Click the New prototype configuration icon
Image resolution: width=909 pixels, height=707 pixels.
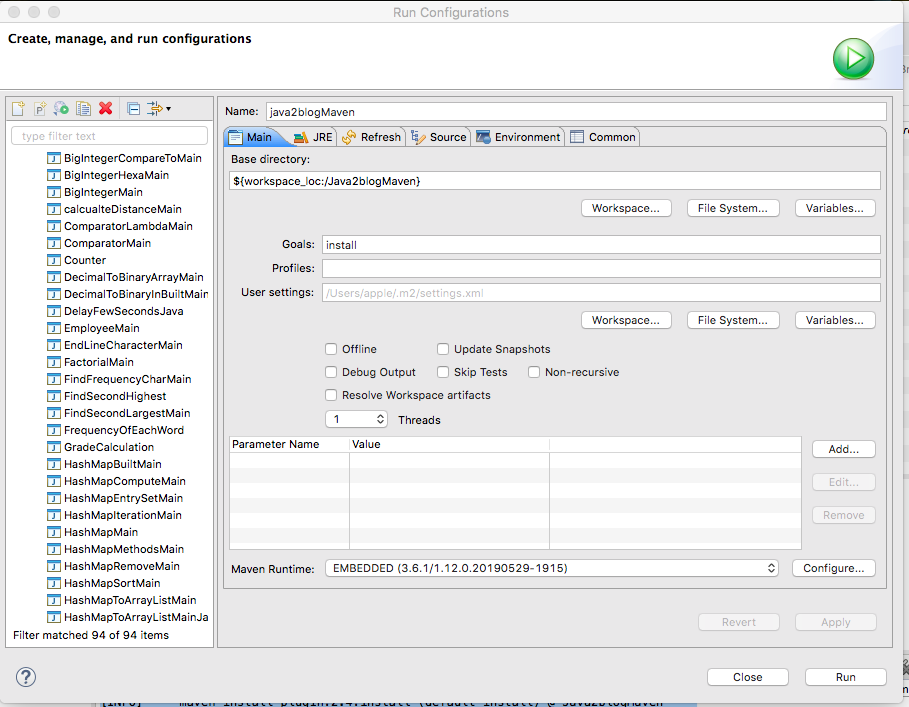[40, 108]
